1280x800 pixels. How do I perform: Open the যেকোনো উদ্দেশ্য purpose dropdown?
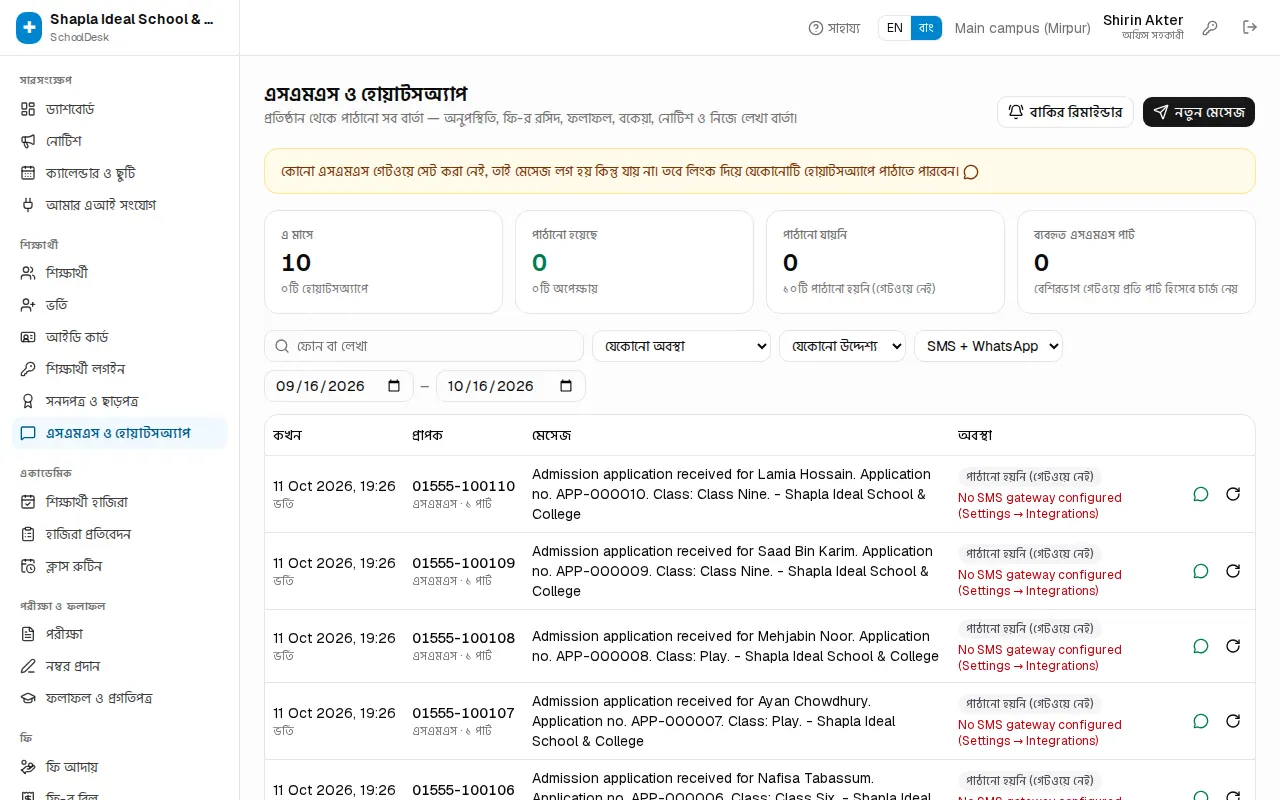click(842, 346)
